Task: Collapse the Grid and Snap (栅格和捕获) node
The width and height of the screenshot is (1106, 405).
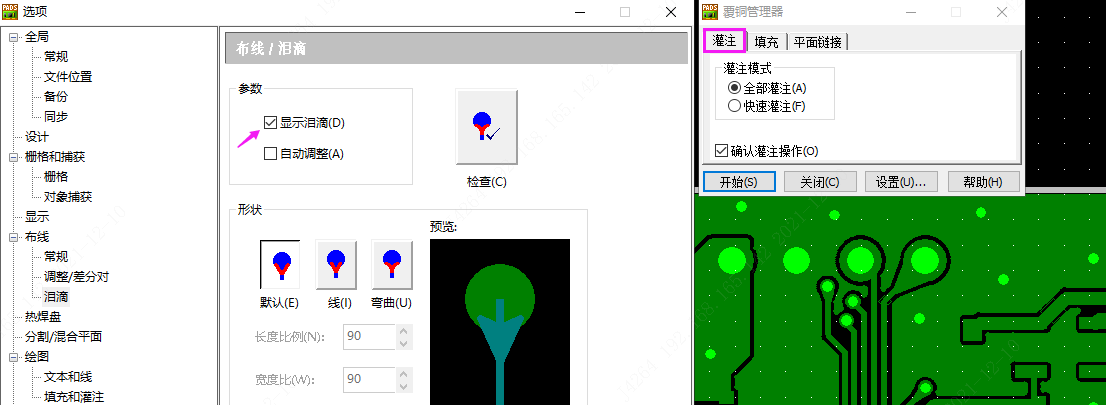Action: click(13, 157)
